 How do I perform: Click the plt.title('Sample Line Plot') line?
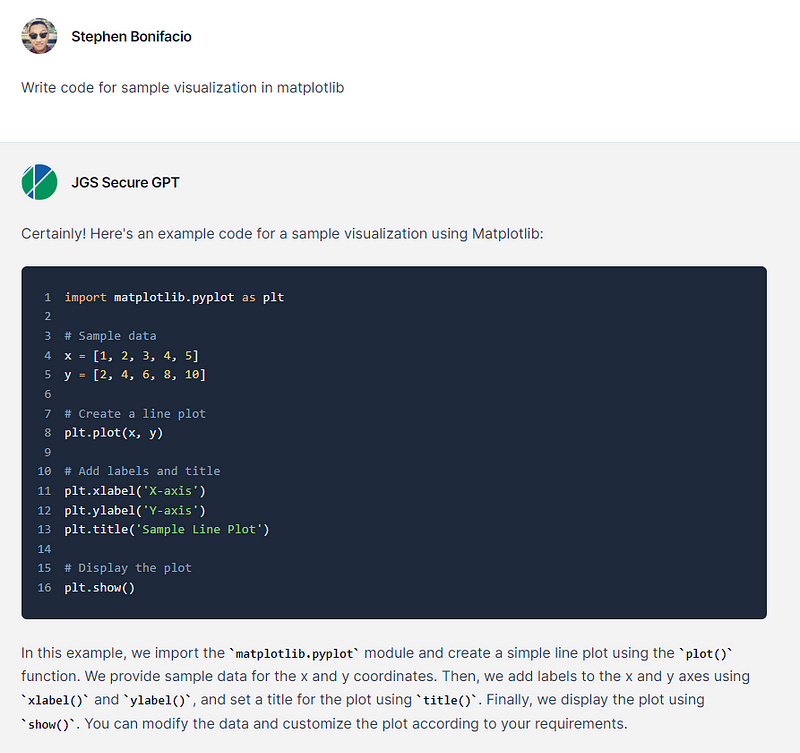pyautogui.click(x=167, y=530)
